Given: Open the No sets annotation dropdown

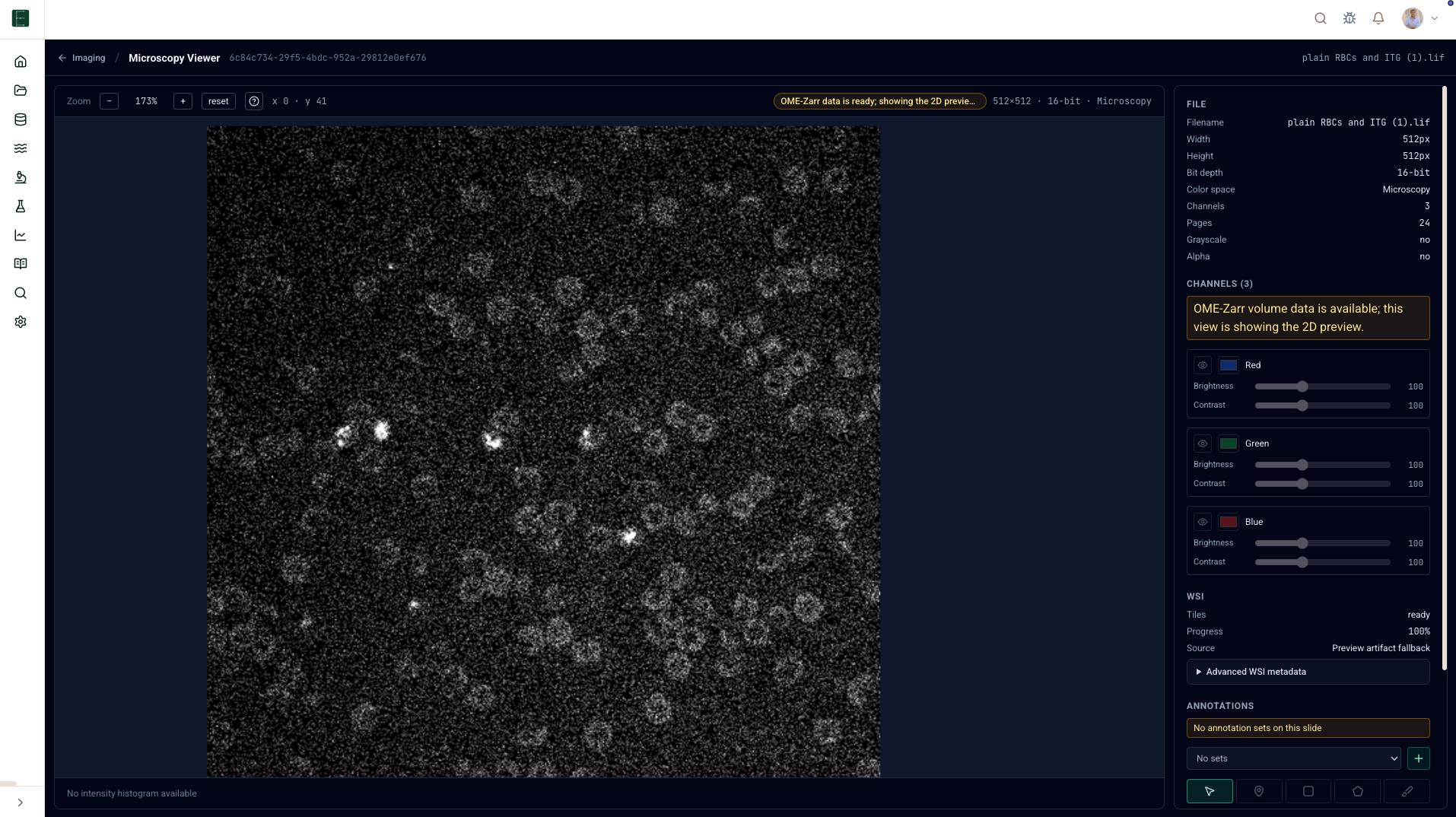Looking at the screenshot, I should 1293,758.
